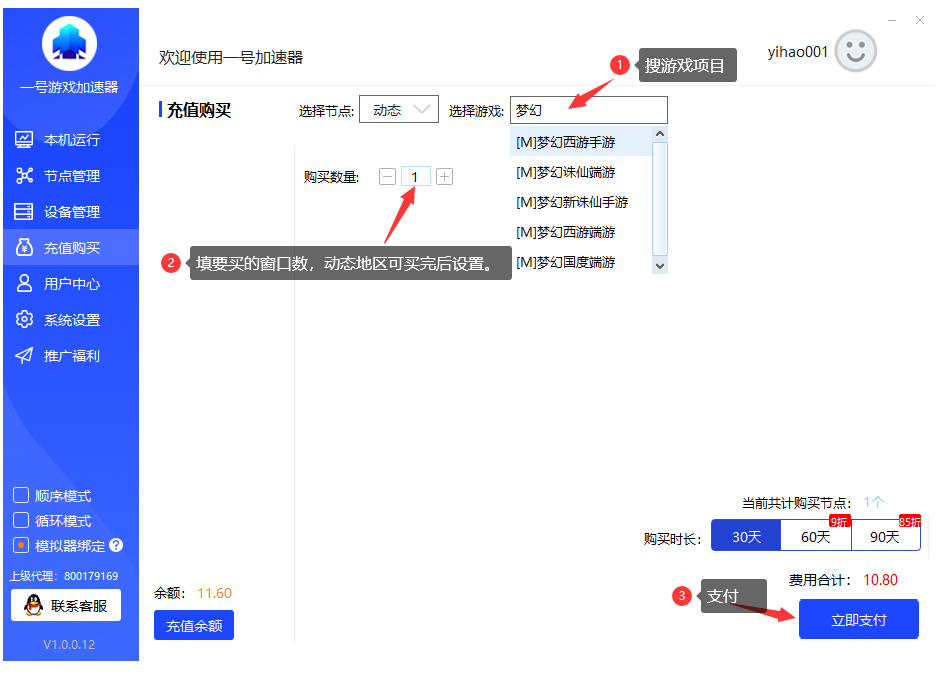The width and height of the screenshot is (938, 680).
Task: Click the smiley user avatar
Action: [856, 51]
